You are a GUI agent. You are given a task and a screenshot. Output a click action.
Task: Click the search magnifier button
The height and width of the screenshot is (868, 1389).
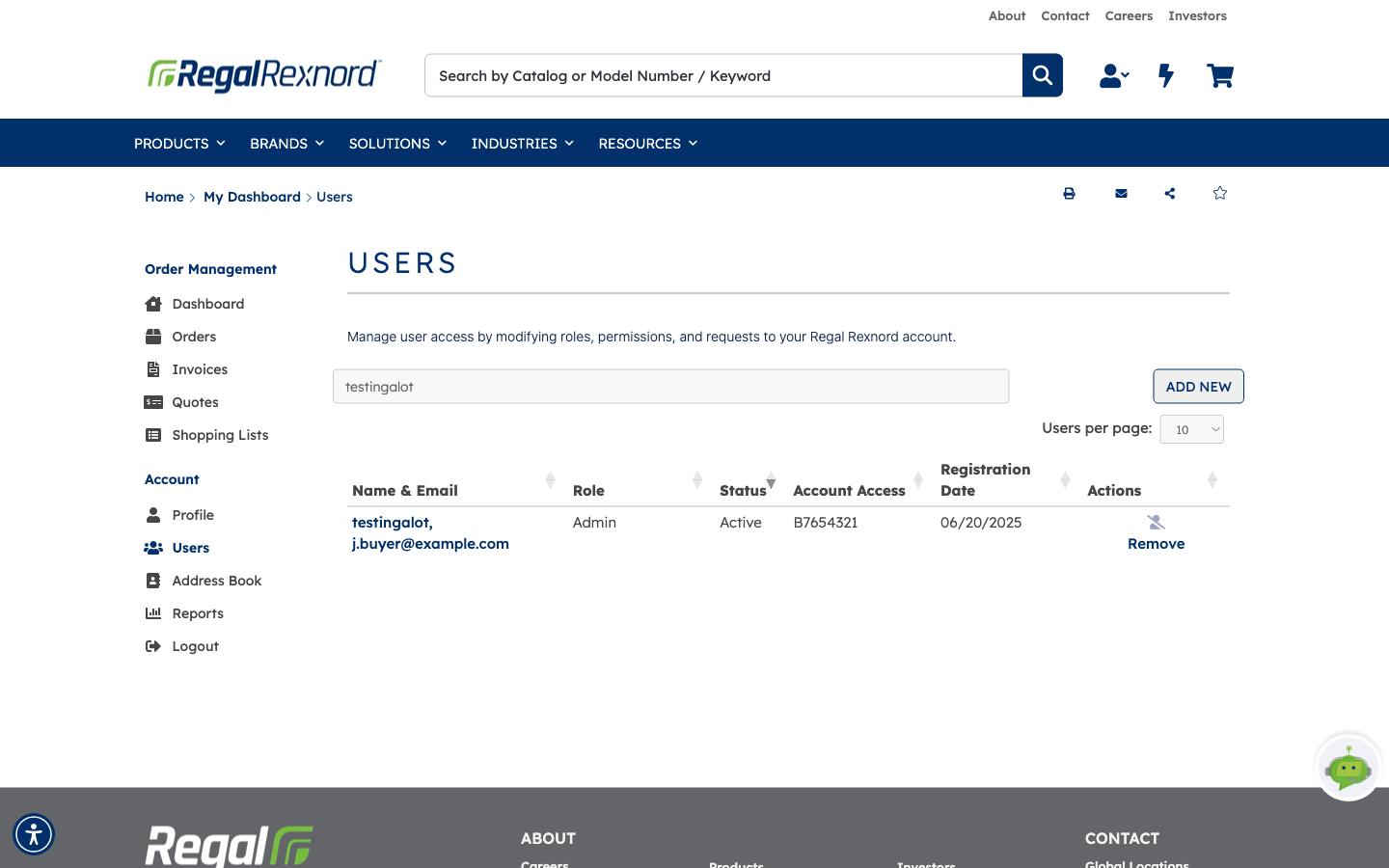coord(1042,75)
